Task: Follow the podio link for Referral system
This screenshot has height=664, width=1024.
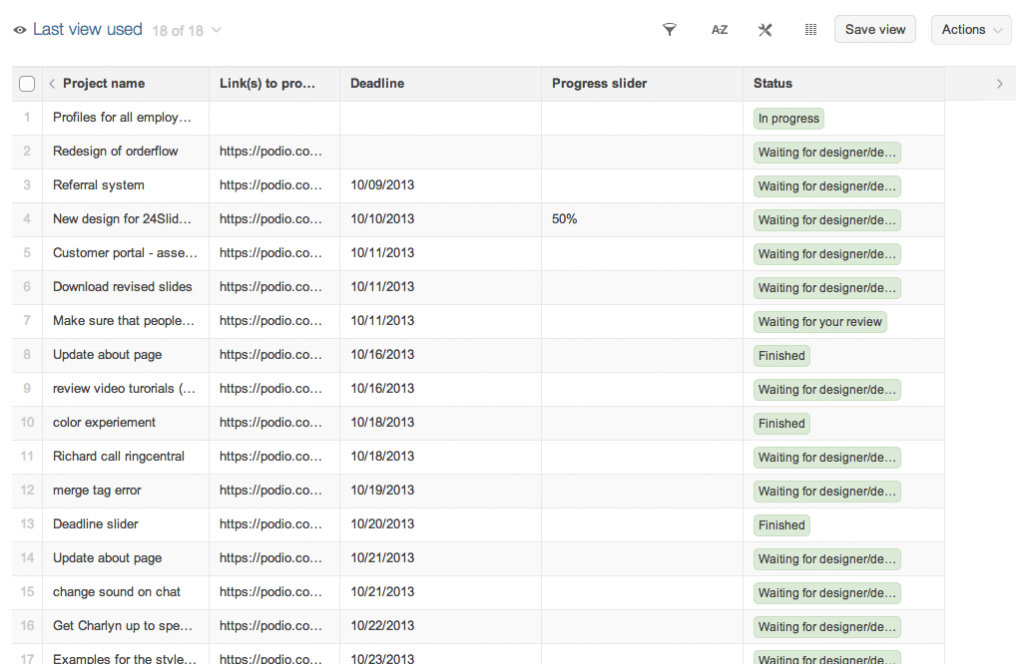Action: [x=270, y=185]
